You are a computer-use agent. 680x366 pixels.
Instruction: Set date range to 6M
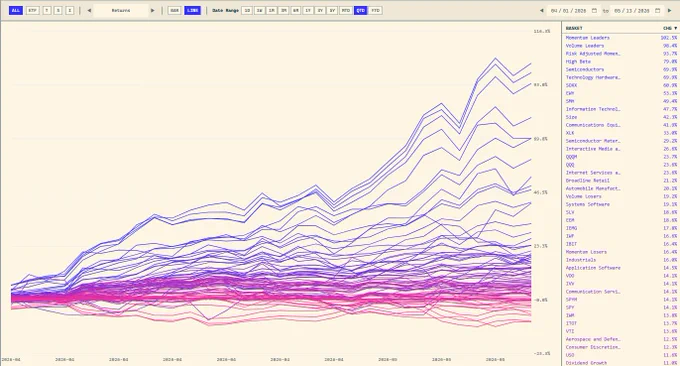pyautogui.click(x=295, y=10)
